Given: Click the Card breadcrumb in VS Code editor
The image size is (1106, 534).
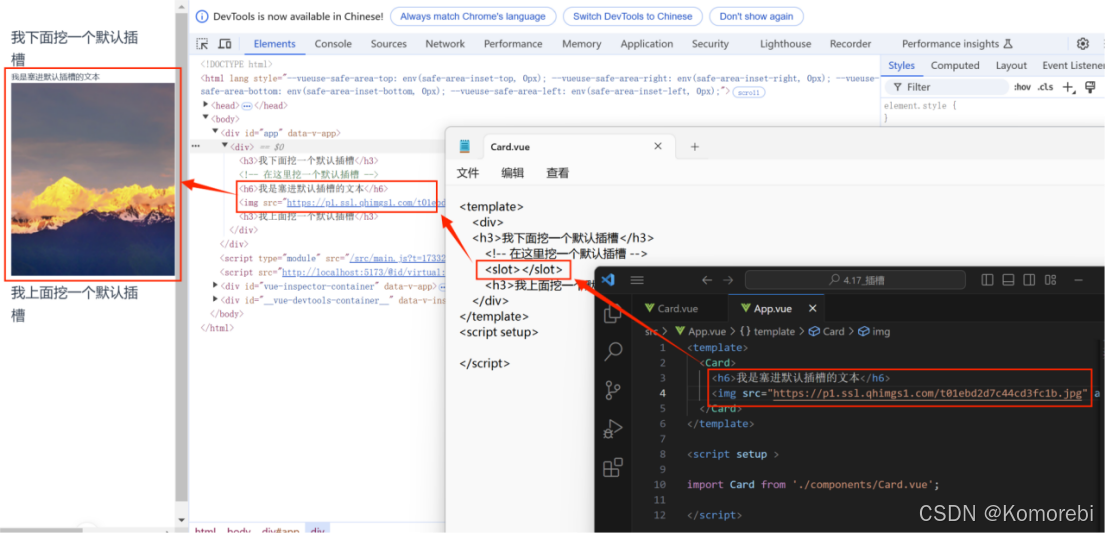Looking at the screenshot, I should click(x=826, y=332).
